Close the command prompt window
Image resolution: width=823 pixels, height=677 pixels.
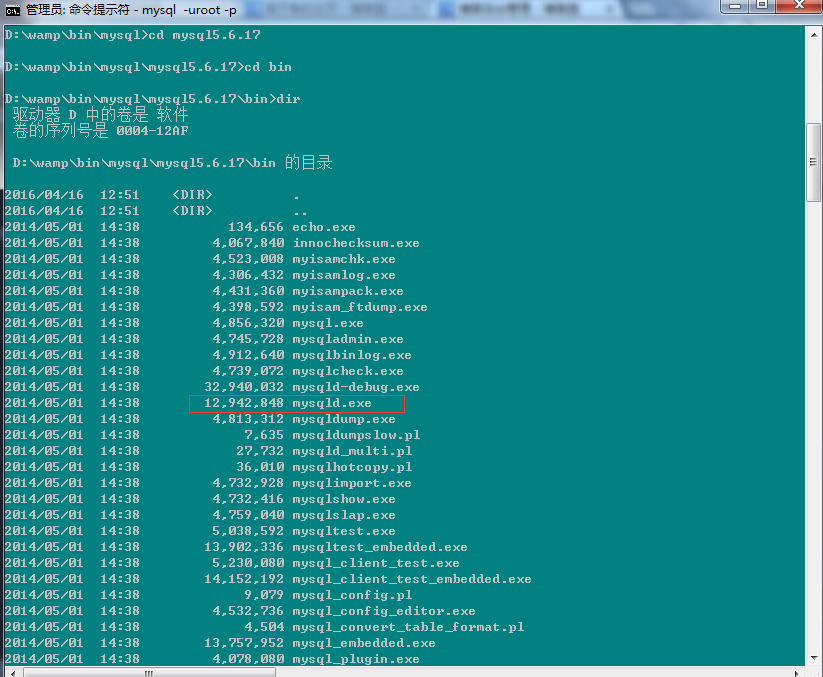click(x=799, y=6)
